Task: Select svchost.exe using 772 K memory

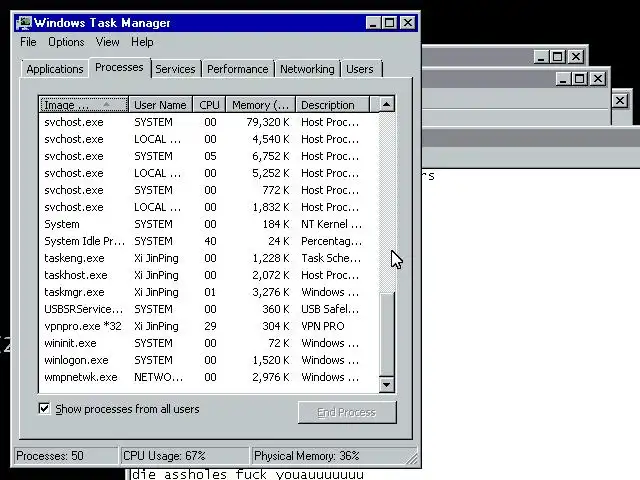Action: (x=209, y=190)
